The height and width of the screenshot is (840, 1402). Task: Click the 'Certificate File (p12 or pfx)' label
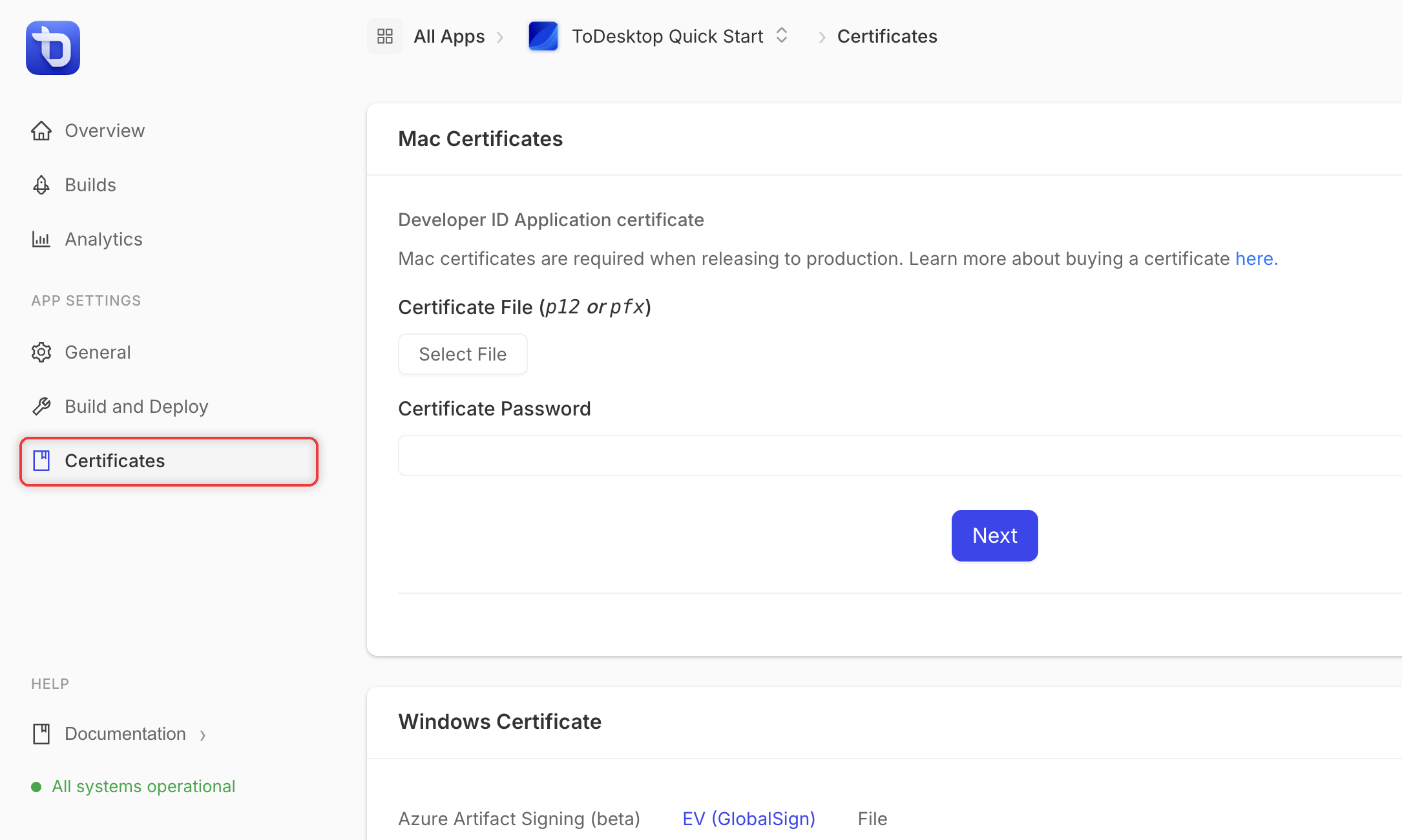pyautogui.click(x=525, y=307)
